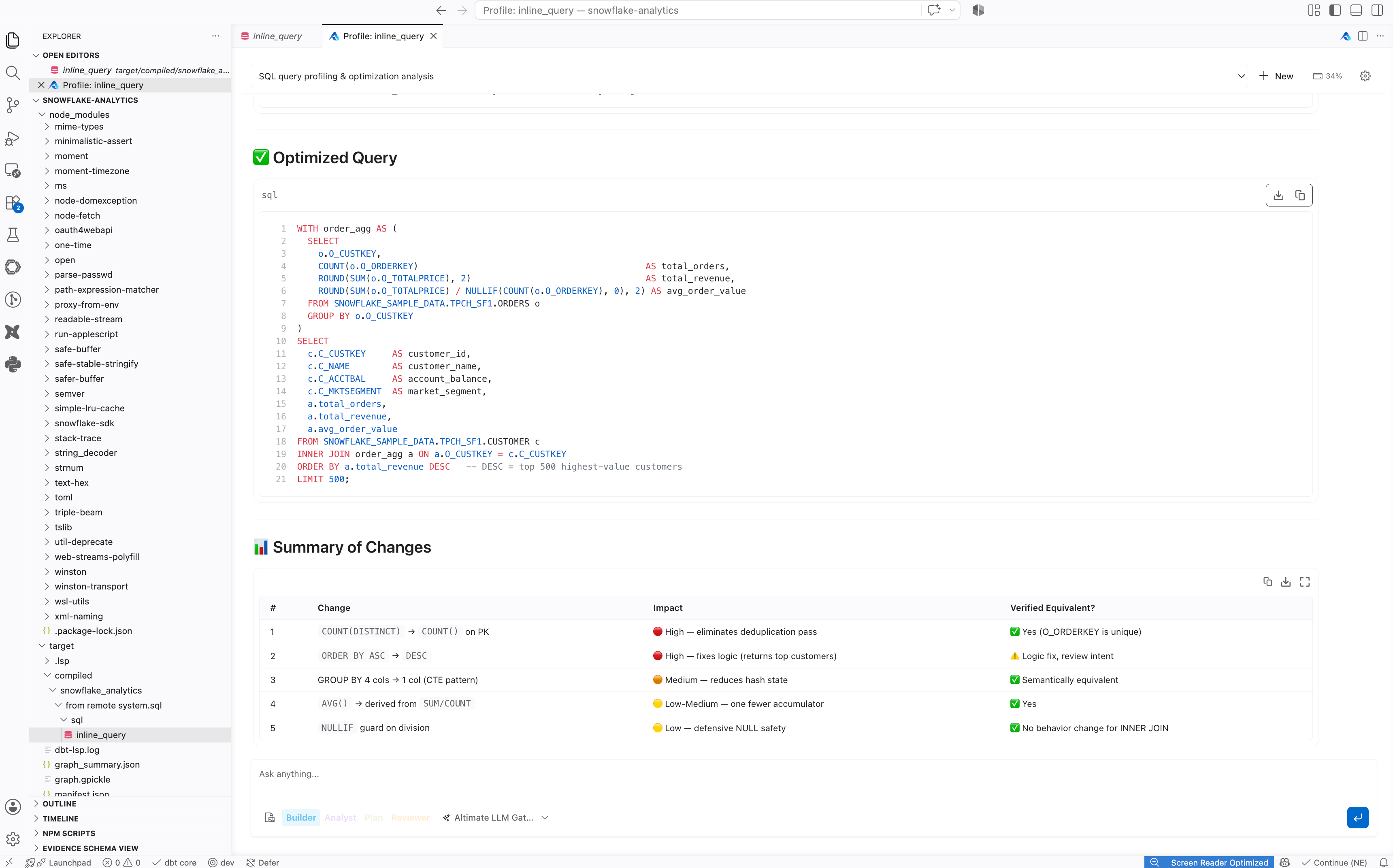Open the Manage gear in activity bar
Viewport: 1393px width, 868px height.
[x=13, y=839]
